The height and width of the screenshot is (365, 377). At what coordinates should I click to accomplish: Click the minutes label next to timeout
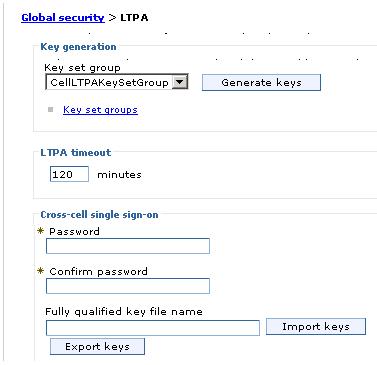119,174
